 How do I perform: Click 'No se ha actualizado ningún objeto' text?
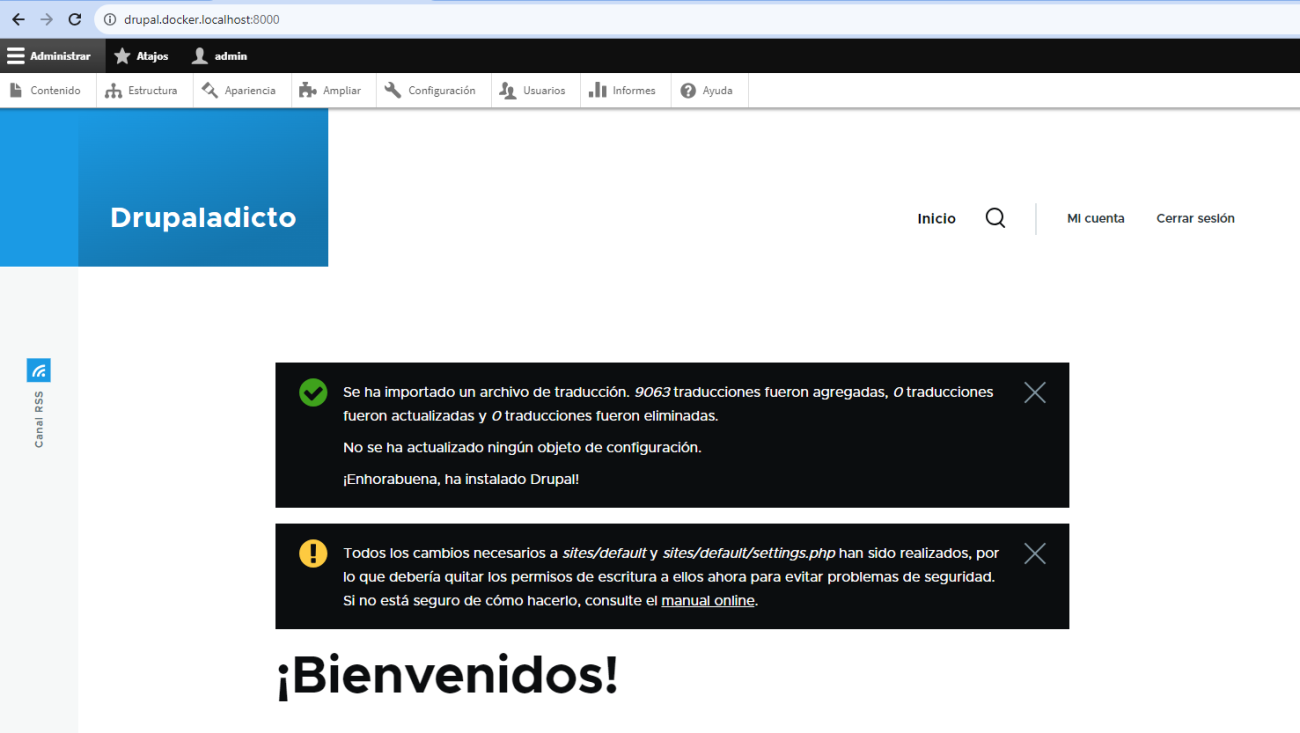522,448
